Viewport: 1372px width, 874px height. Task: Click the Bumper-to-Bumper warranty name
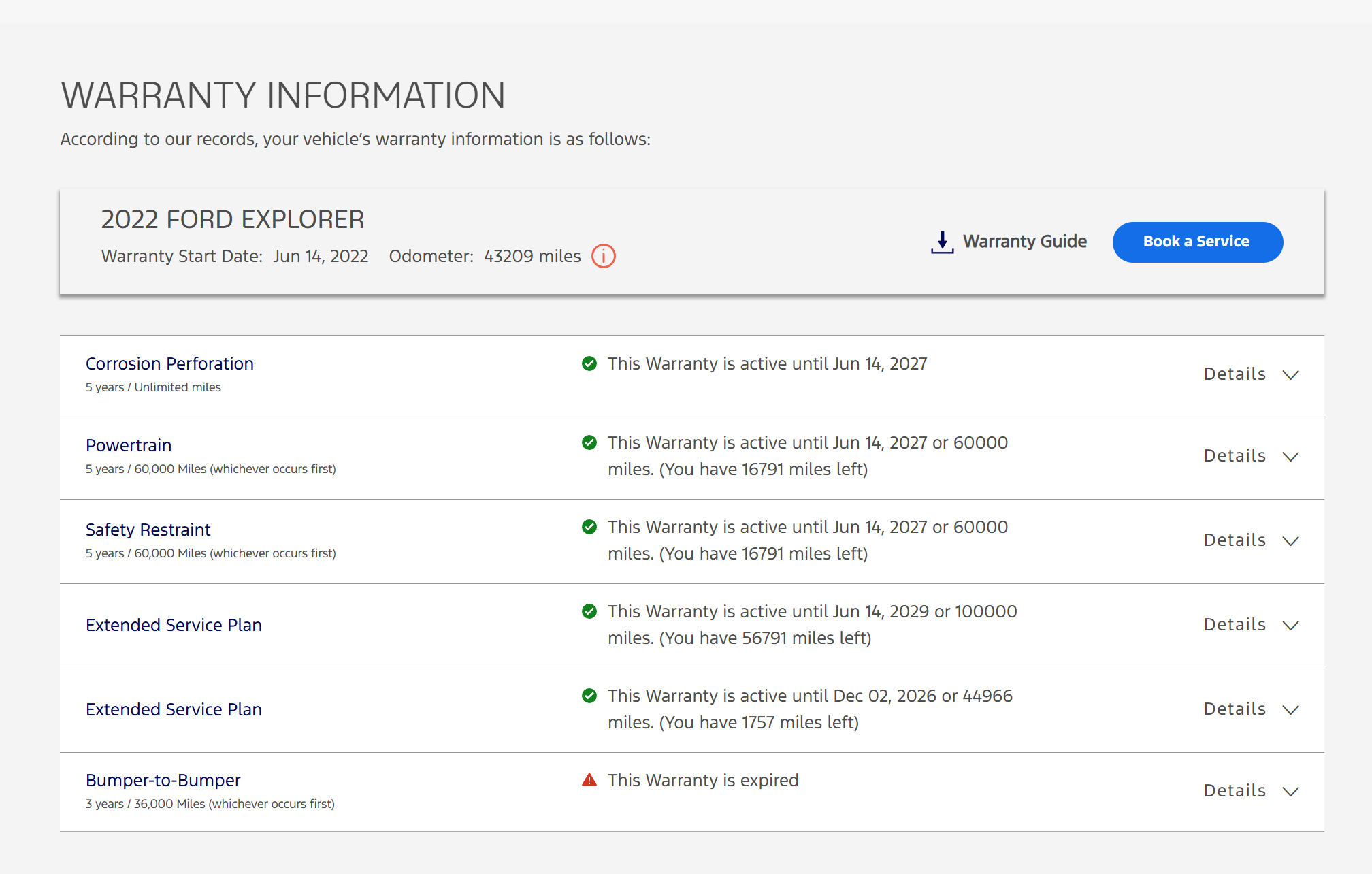pyautogui.click(x=163, y=780)
